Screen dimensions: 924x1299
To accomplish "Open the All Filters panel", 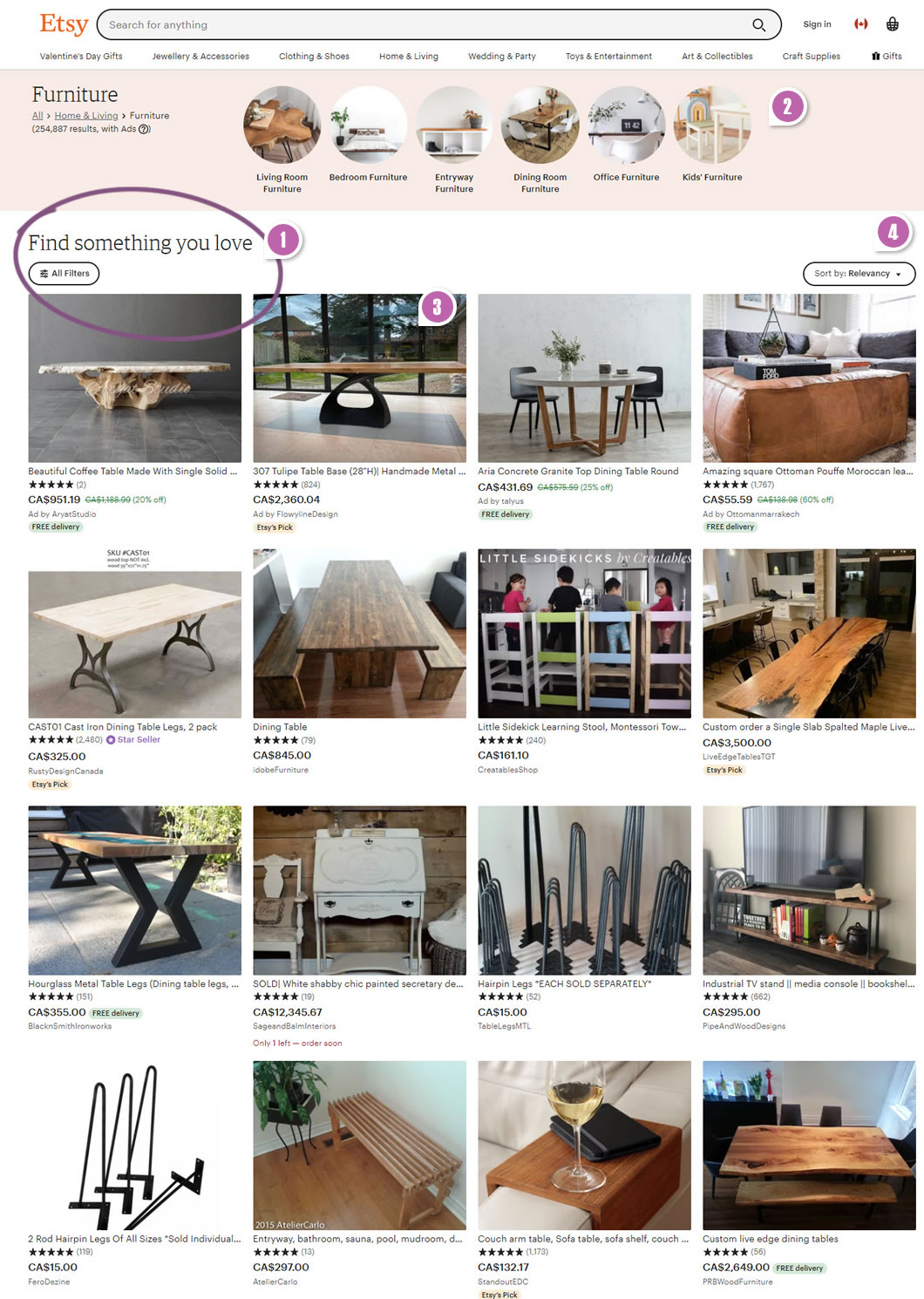I will tap(64, 274).
